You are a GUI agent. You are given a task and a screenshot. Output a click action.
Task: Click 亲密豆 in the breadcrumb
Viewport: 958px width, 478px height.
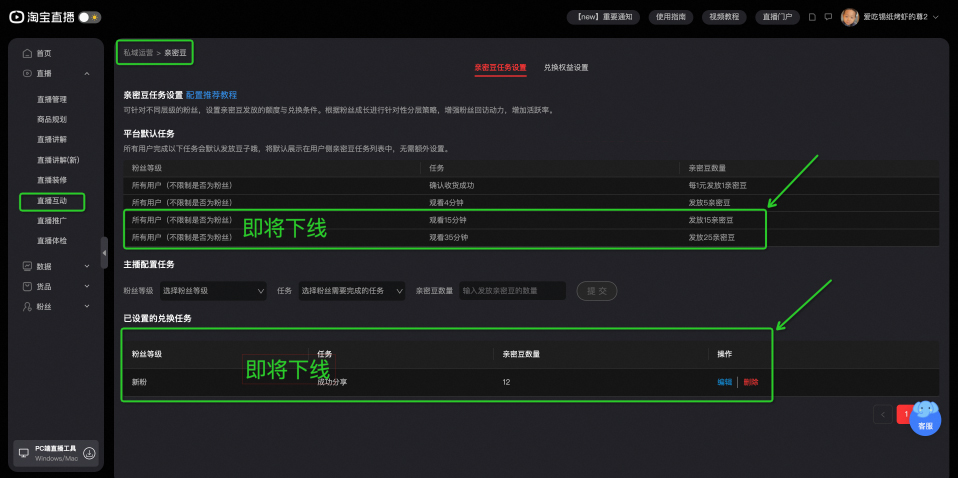(x=176, y=53)
